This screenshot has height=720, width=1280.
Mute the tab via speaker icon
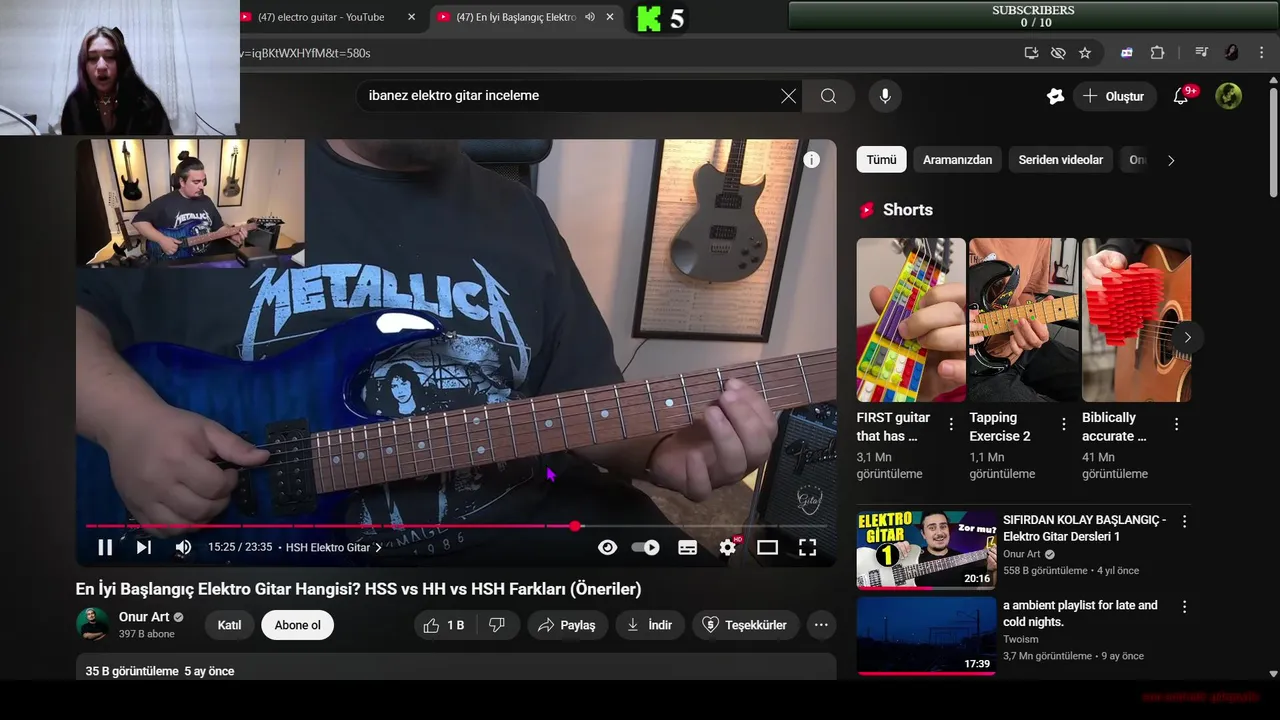click(x=590, y=17)
